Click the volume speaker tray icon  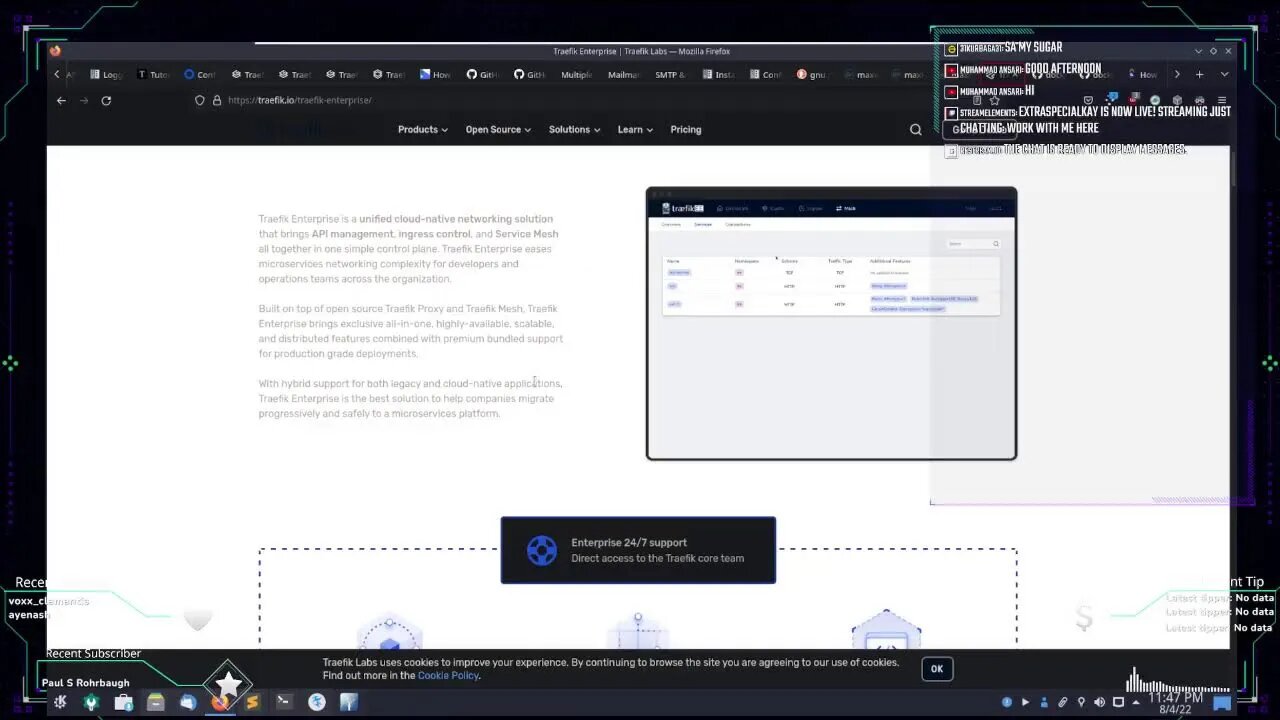(1099, 702)
